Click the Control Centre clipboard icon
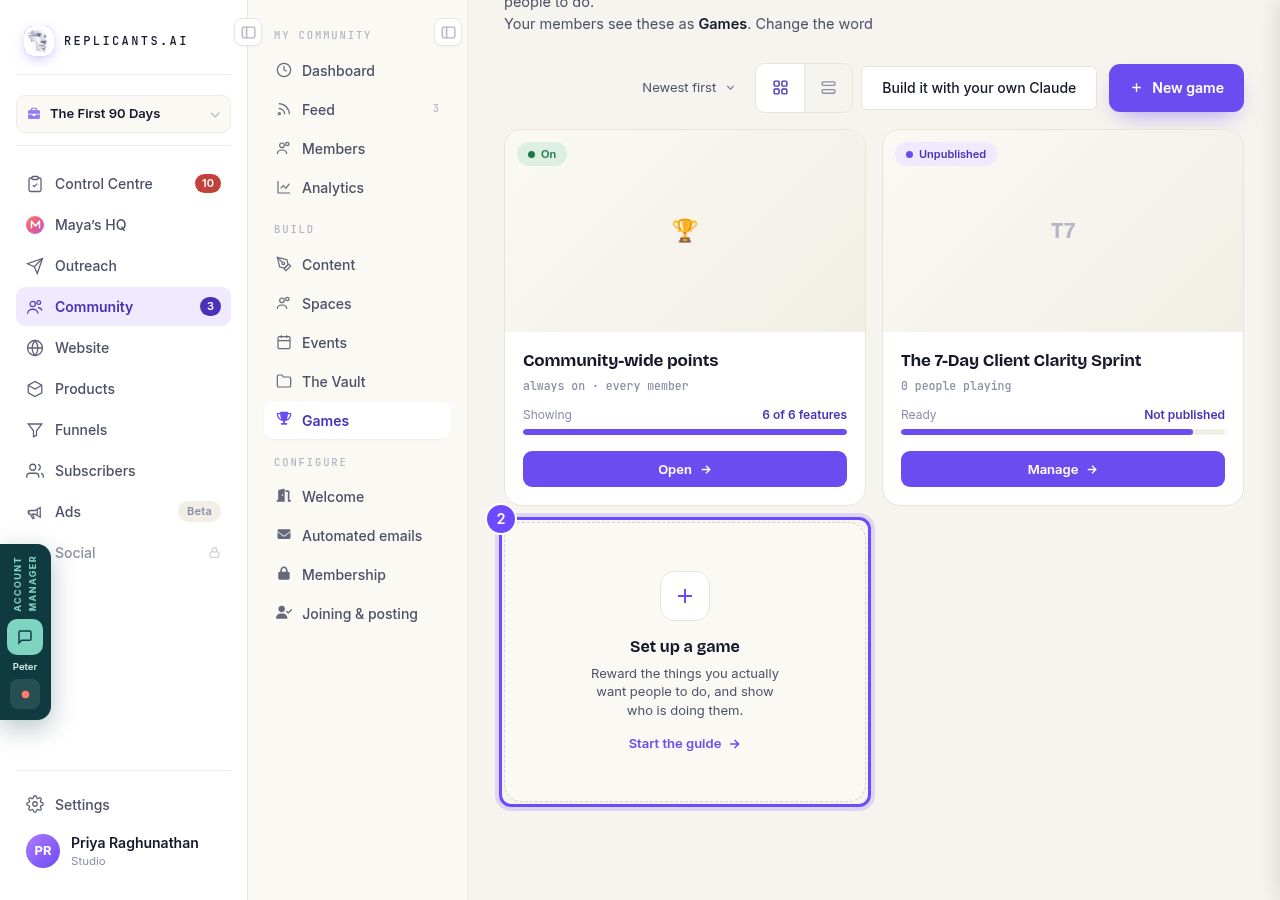 point(35,184)
